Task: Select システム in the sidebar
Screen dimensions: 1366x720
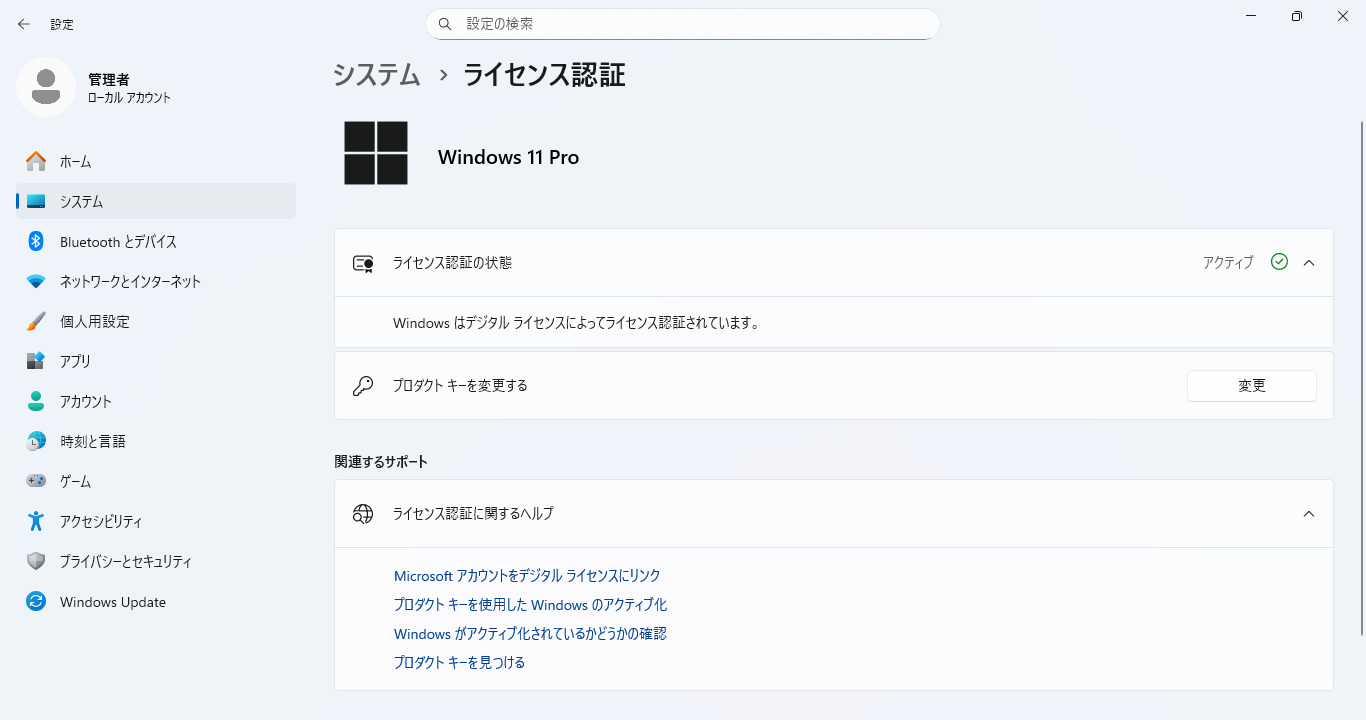Action: (81, 201)
